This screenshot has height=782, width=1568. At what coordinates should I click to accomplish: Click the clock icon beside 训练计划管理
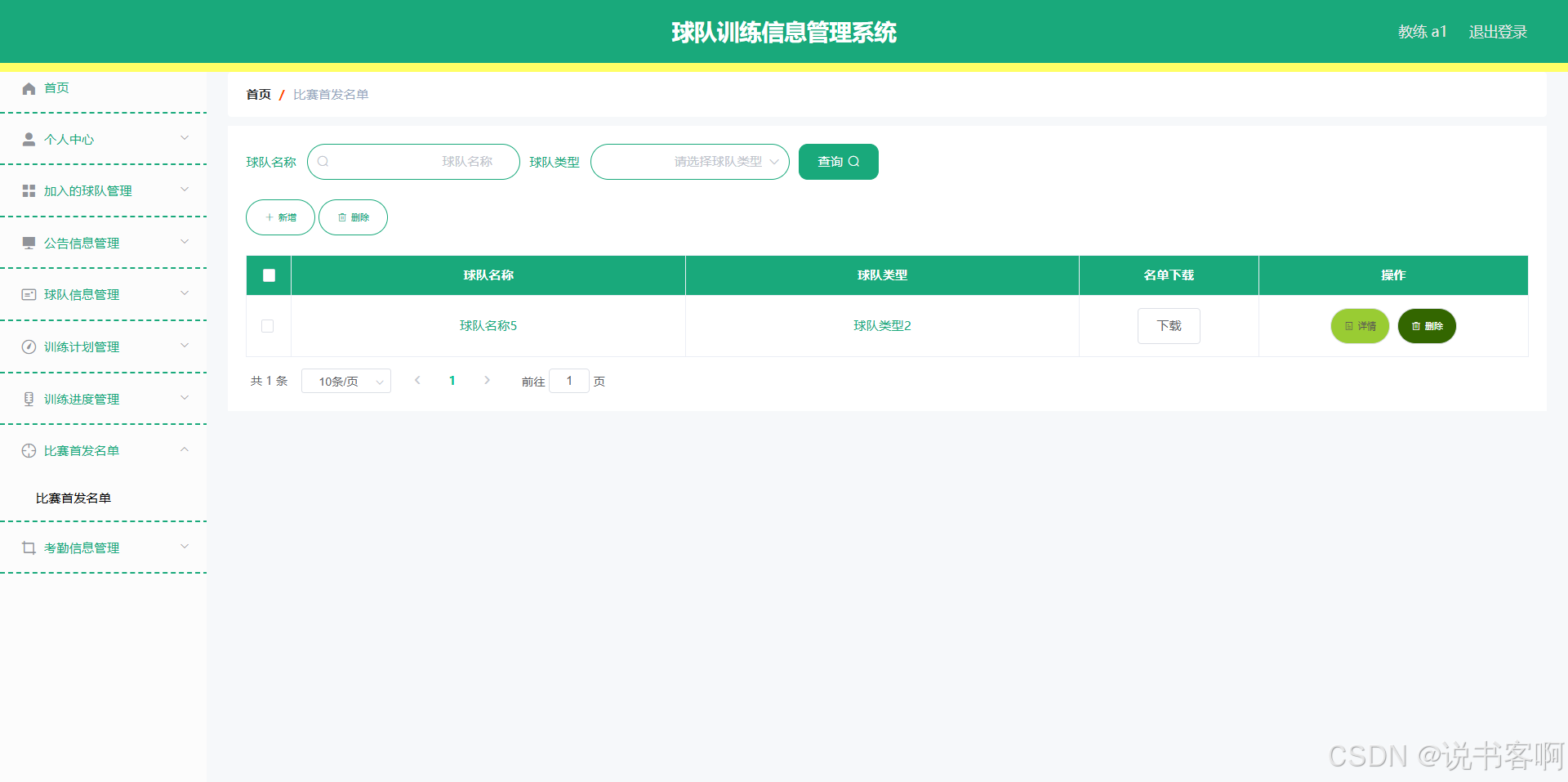[x=29, y=347]
